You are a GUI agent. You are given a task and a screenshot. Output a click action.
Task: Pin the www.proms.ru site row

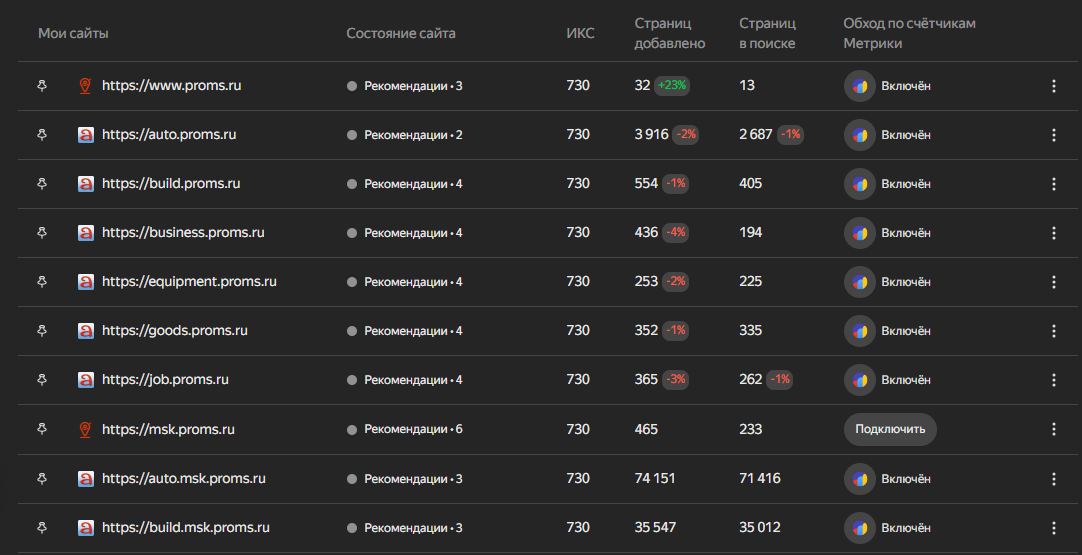coord(42,86)
